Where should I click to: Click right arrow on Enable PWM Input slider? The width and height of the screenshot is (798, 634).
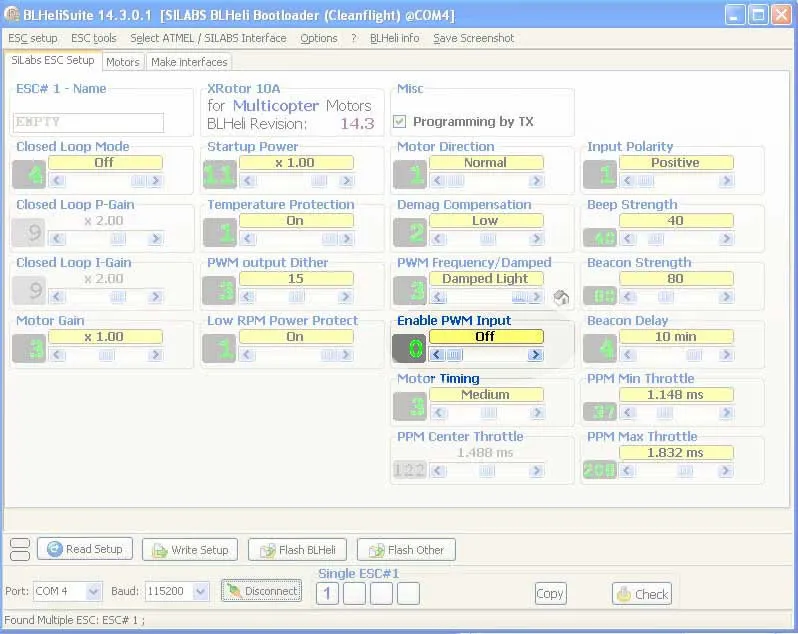[x=536, y=355]
